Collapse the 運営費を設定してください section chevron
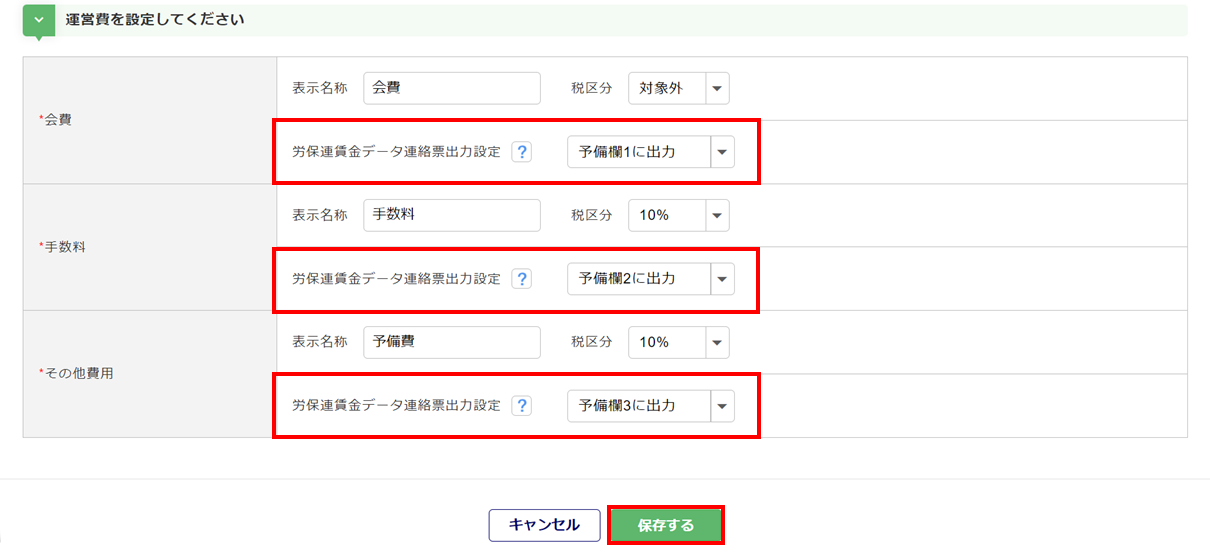The width and height of the screenshot is (1210, 553). coord(38,20)
